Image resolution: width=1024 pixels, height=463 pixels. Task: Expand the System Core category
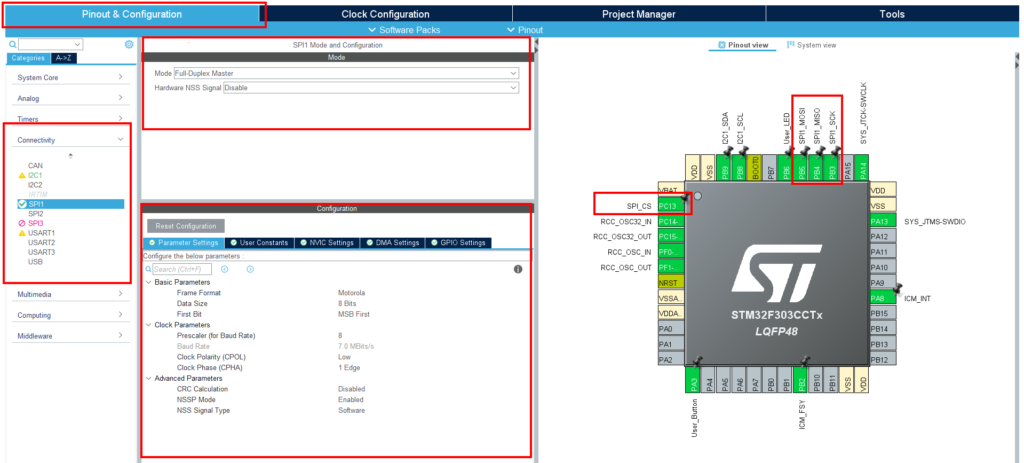[71, 77]
